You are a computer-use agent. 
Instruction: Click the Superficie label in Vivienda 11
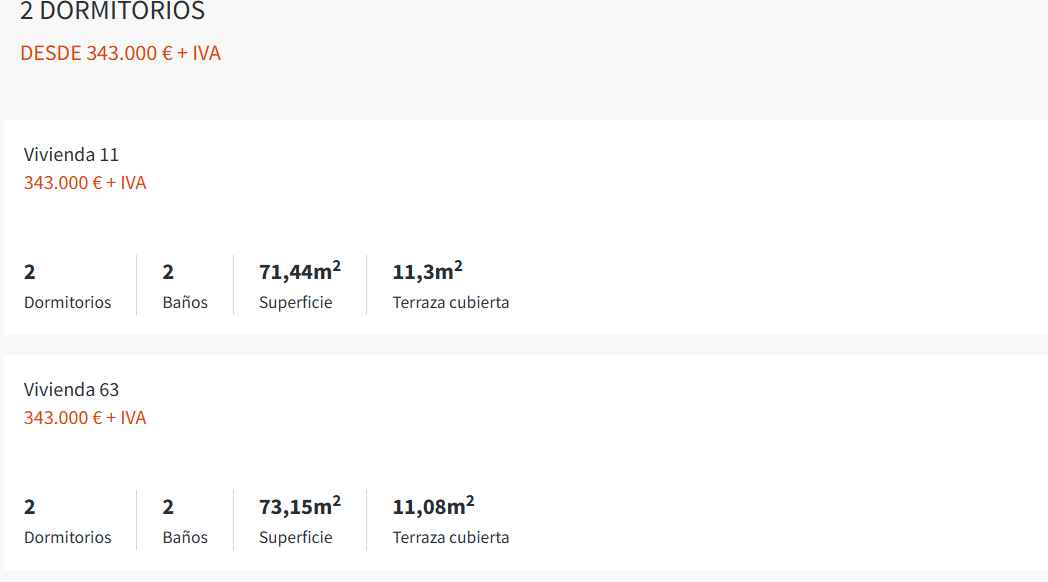tap(295, 302)
